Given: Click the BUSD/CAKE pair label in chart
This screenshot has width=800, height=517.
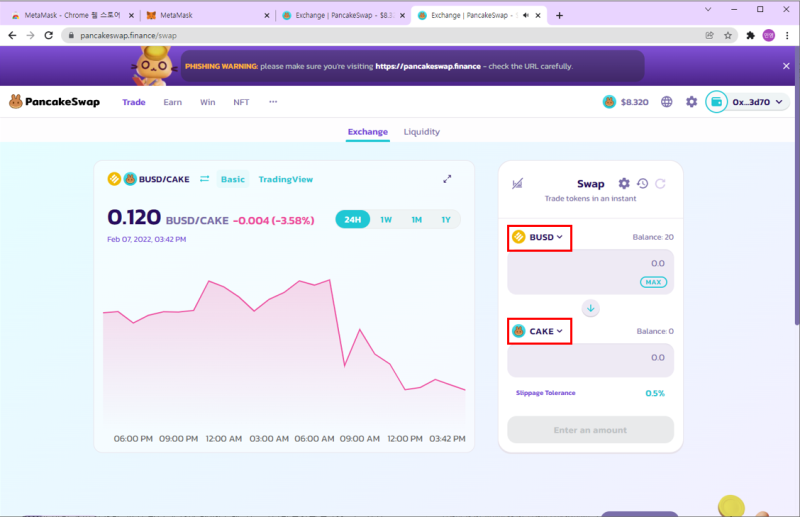Looking at the screenshot, I should pos(164,179).
